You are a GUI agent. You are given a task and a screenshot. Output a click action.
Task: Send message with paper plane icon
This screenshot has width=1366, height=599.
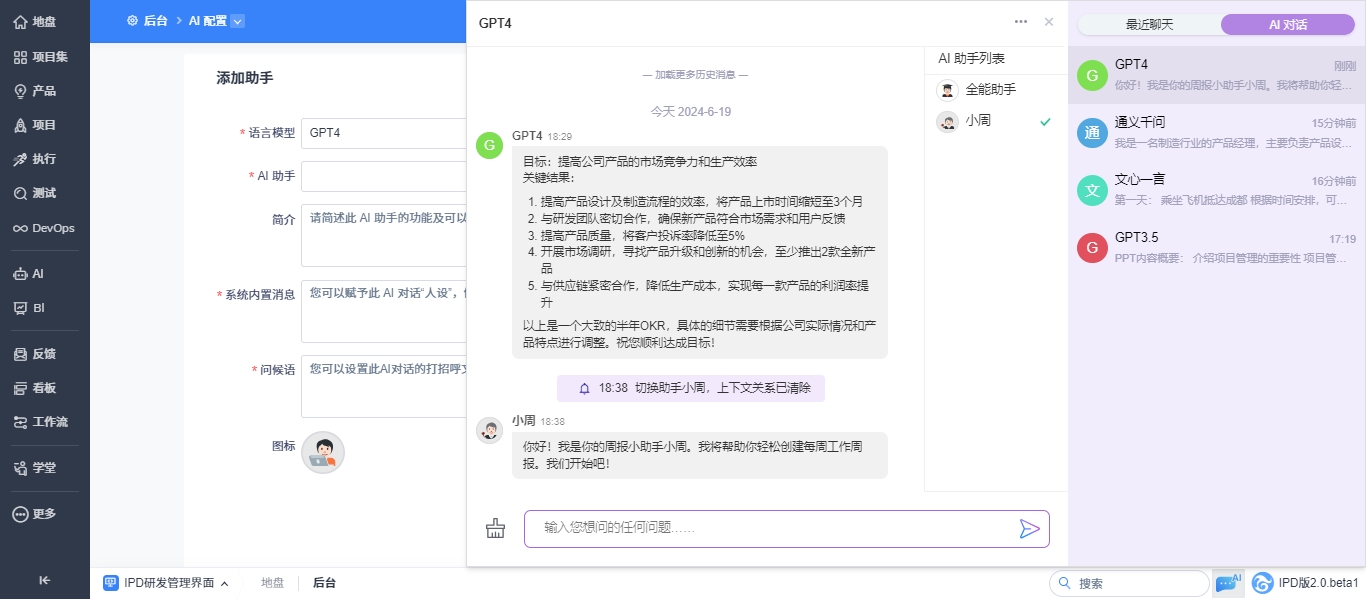(1029, 529)
